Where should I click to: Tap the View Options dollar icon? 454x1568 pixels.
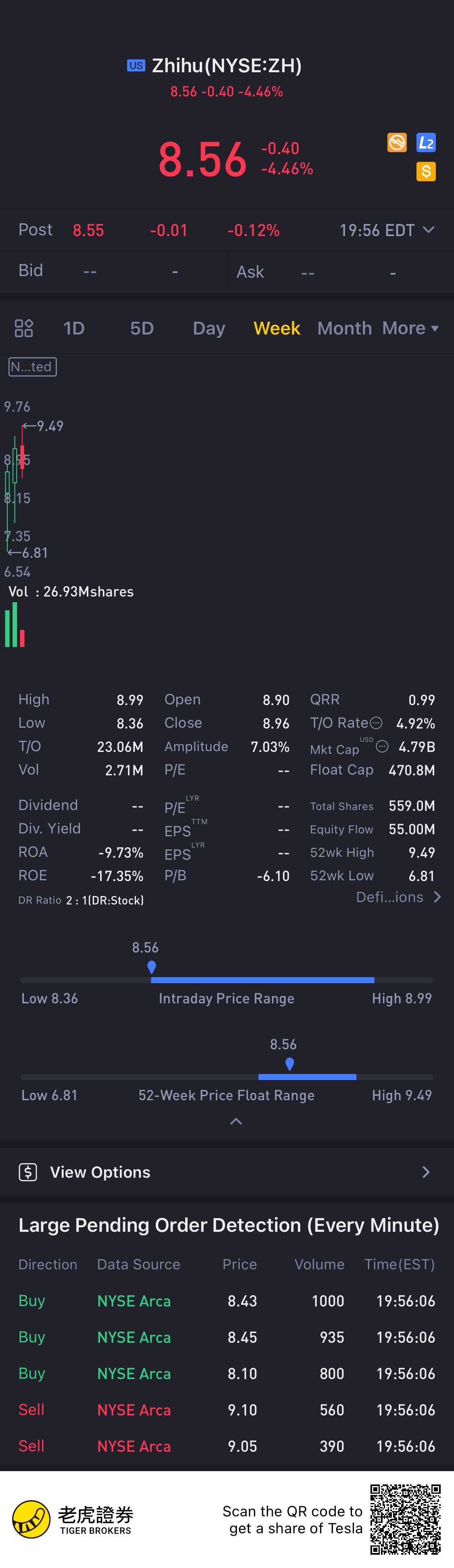click(x=28, y=1172)
